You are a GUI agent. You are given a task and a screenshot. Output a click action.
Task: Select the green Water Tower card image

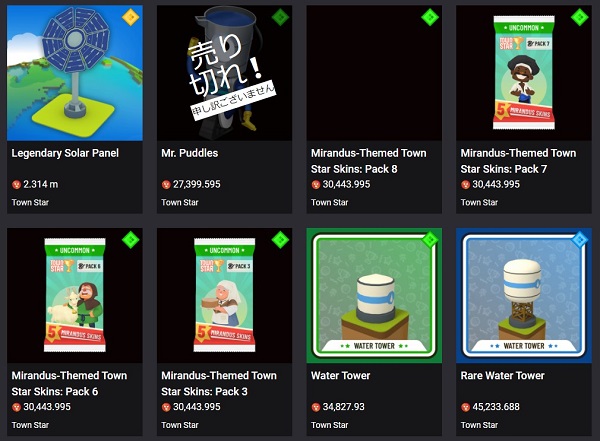pyautogui.click(x=374, y=295)
